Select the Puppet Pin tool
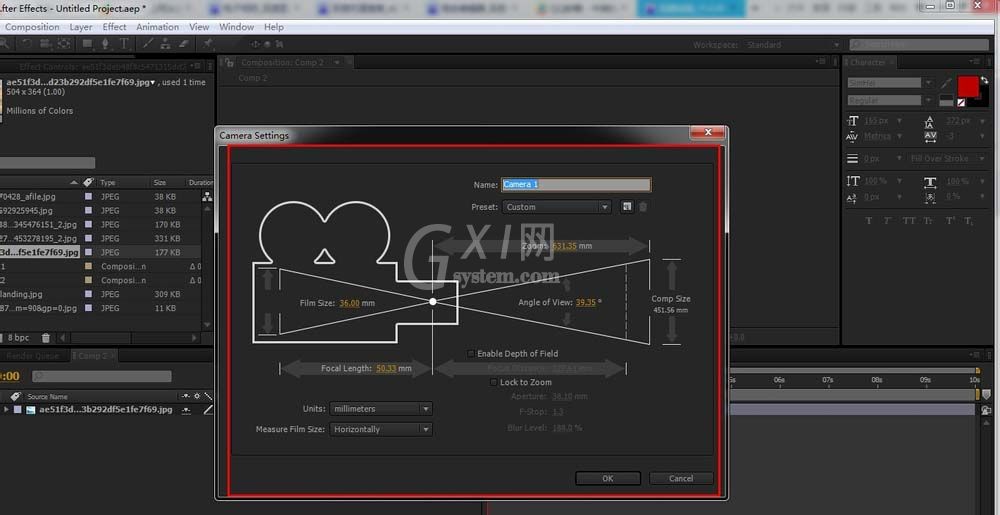Screen dimensions: 1000x515 coord(208,43)
